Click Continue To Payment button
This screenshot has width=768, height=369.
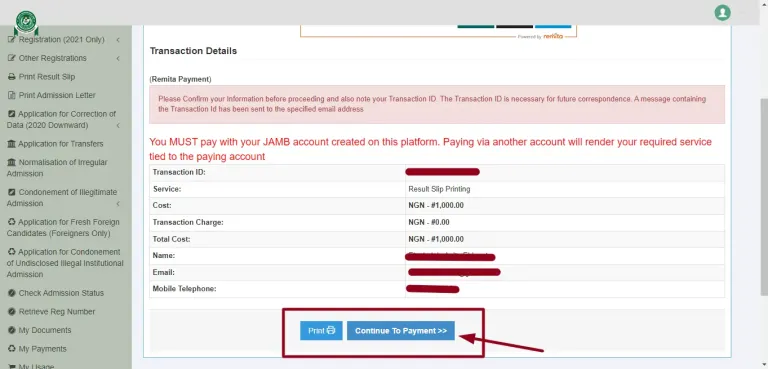click(401, 331)
